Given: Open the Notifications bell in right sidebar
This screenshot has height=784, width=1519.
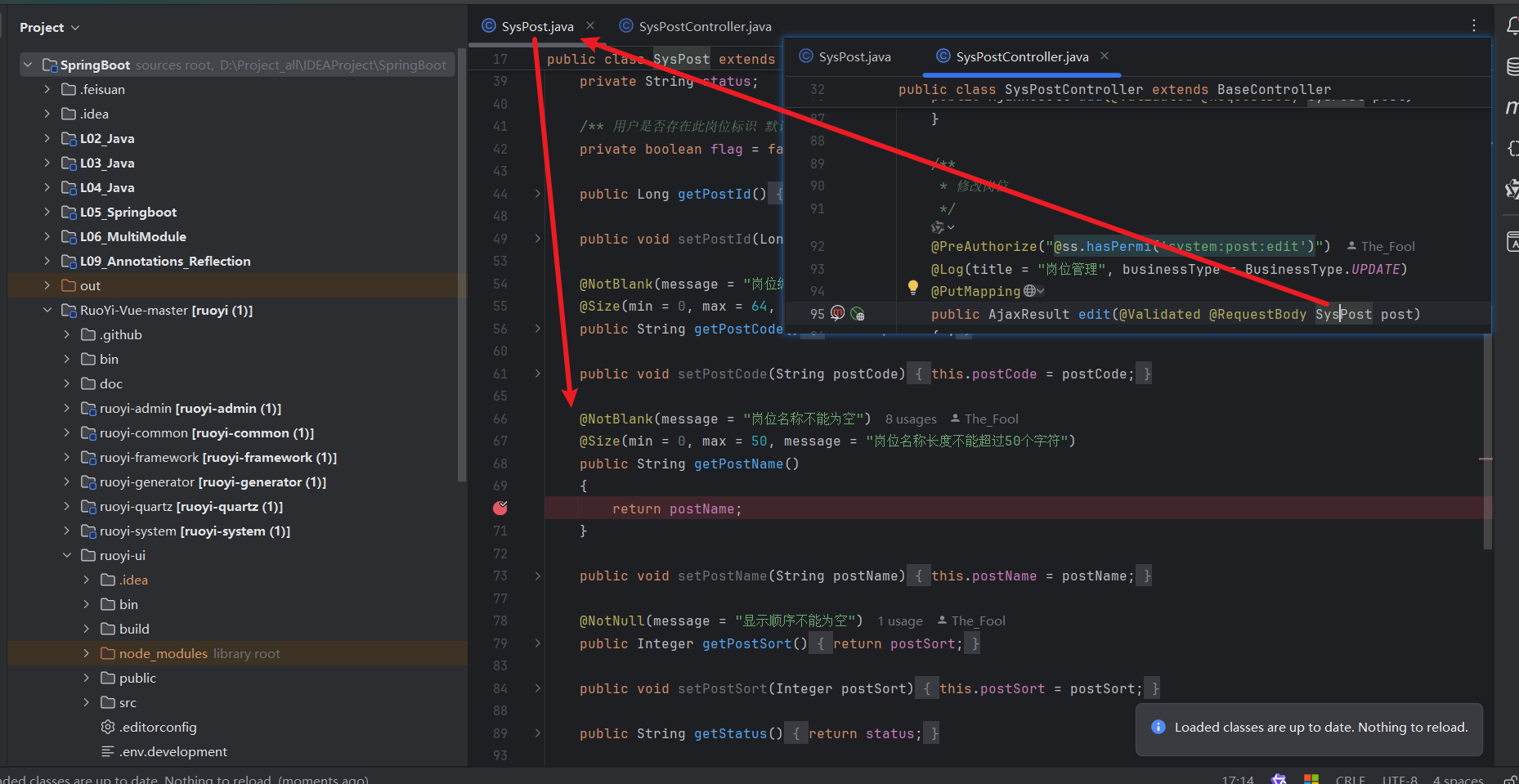Looking at the screenshot, I should pos(1512,27).
